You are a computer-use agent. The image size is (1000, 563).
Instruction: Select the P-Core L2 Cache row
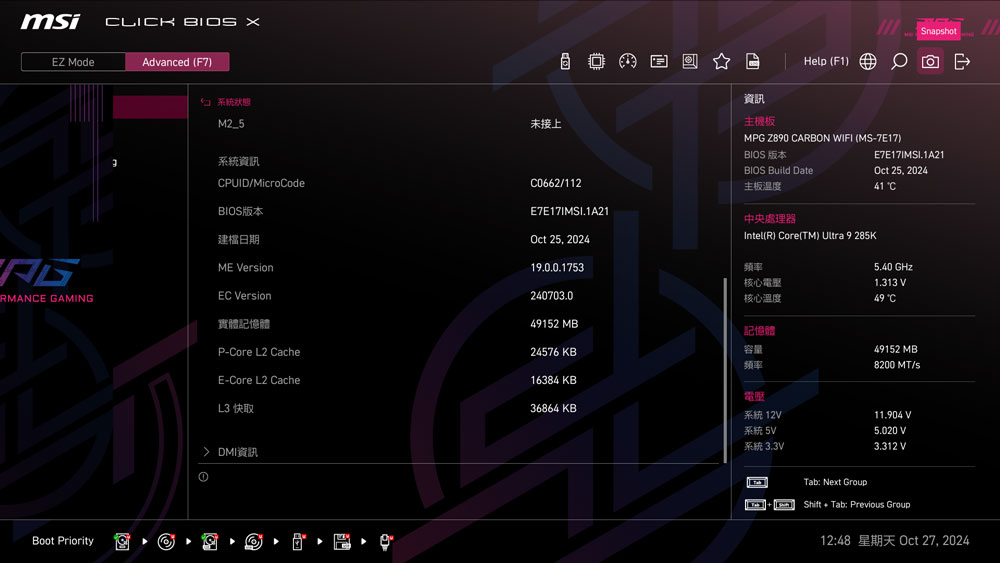(459, 352)
